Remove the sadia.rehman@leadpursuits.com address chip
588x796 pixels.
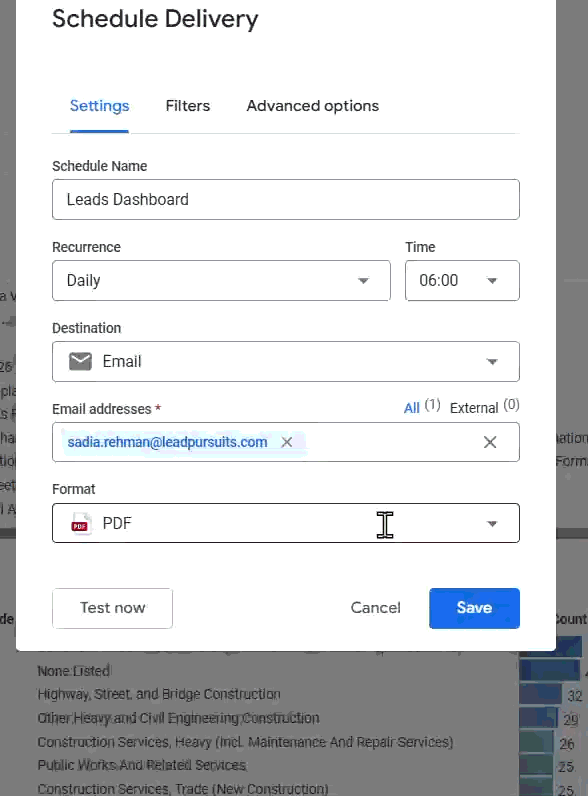(x=287, y=442)
